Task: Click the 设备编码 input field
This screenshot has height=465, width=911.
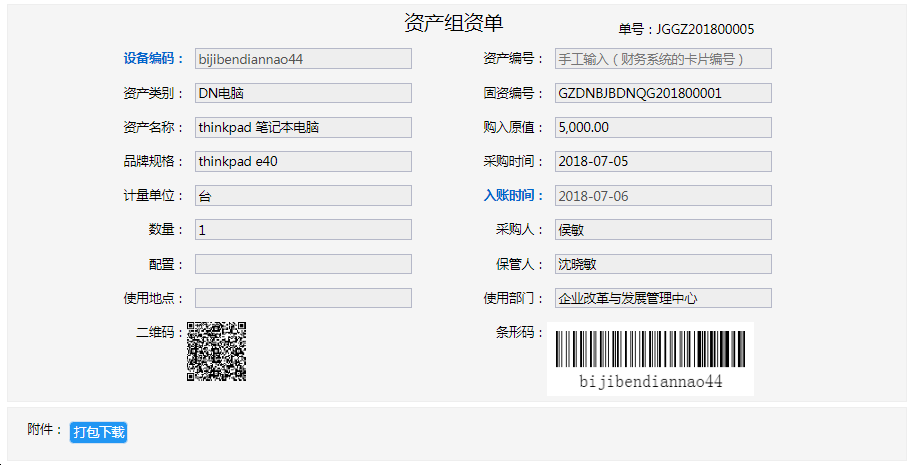Action: coord(303,59)
